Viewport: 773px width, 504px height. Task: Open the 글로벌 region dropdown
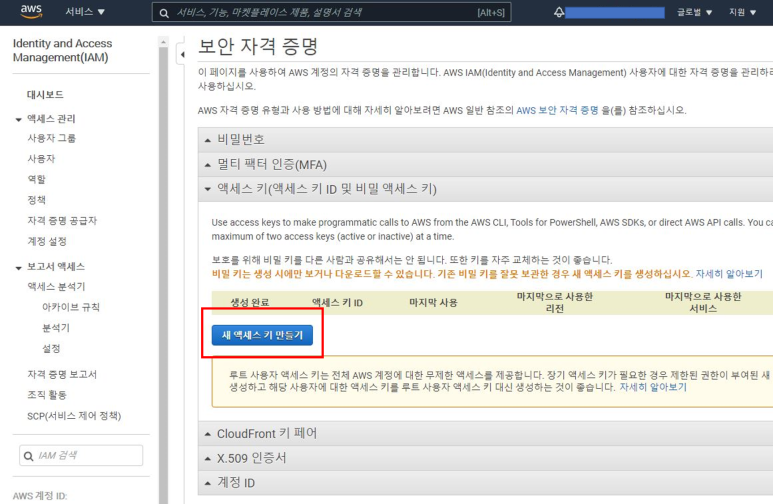[x=694, y=12]
